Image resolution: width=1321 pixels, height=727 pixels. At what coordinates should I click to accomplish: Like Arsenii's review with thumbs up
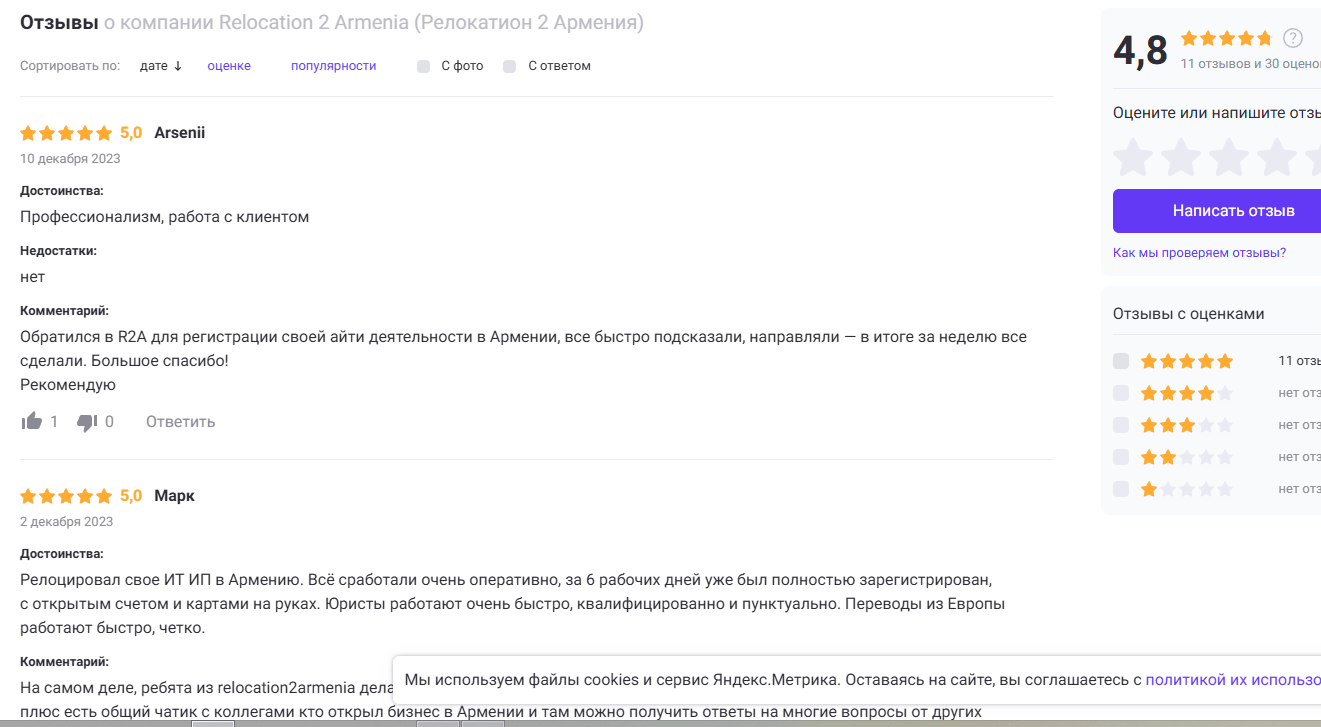click(32, 422)
